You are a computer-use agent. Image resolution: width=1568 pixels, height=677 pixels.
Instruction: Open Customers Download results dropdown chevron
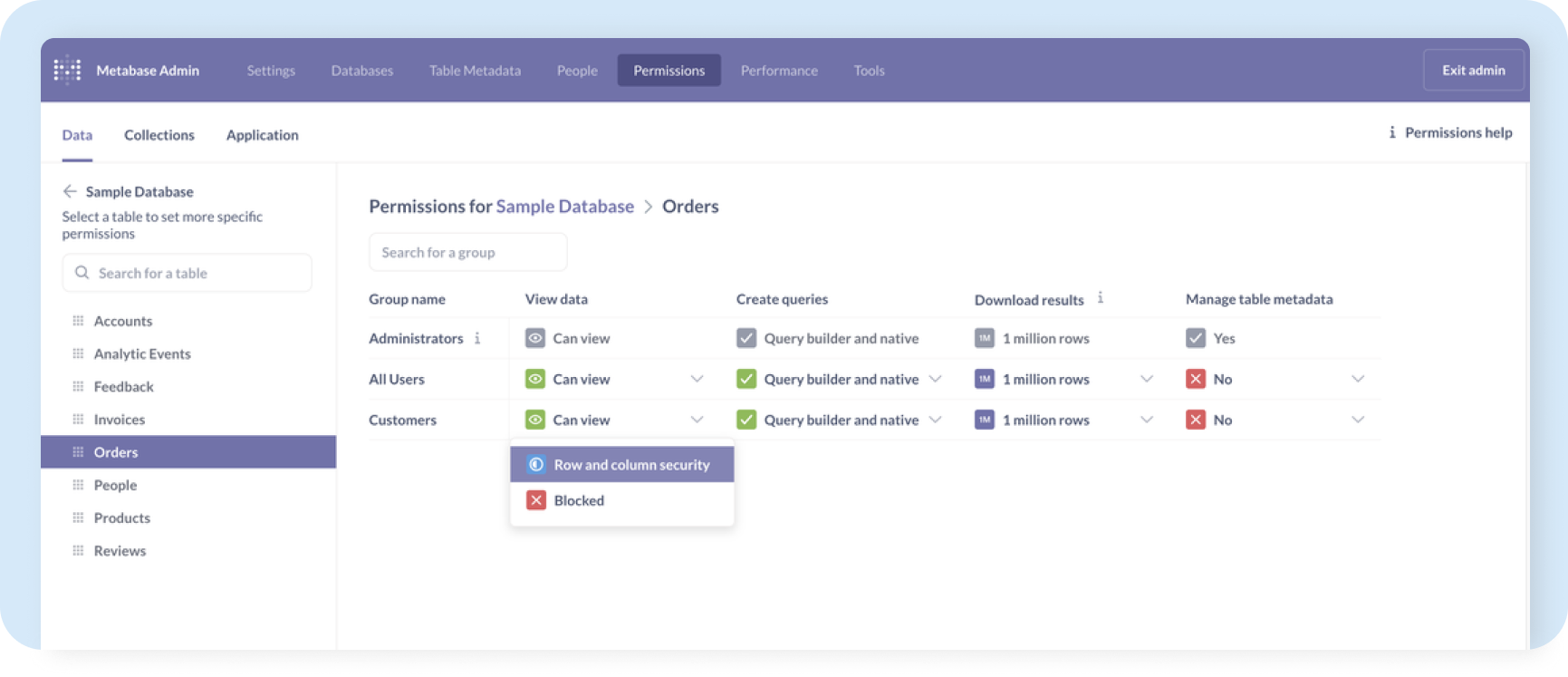(x=1147, y=420)
